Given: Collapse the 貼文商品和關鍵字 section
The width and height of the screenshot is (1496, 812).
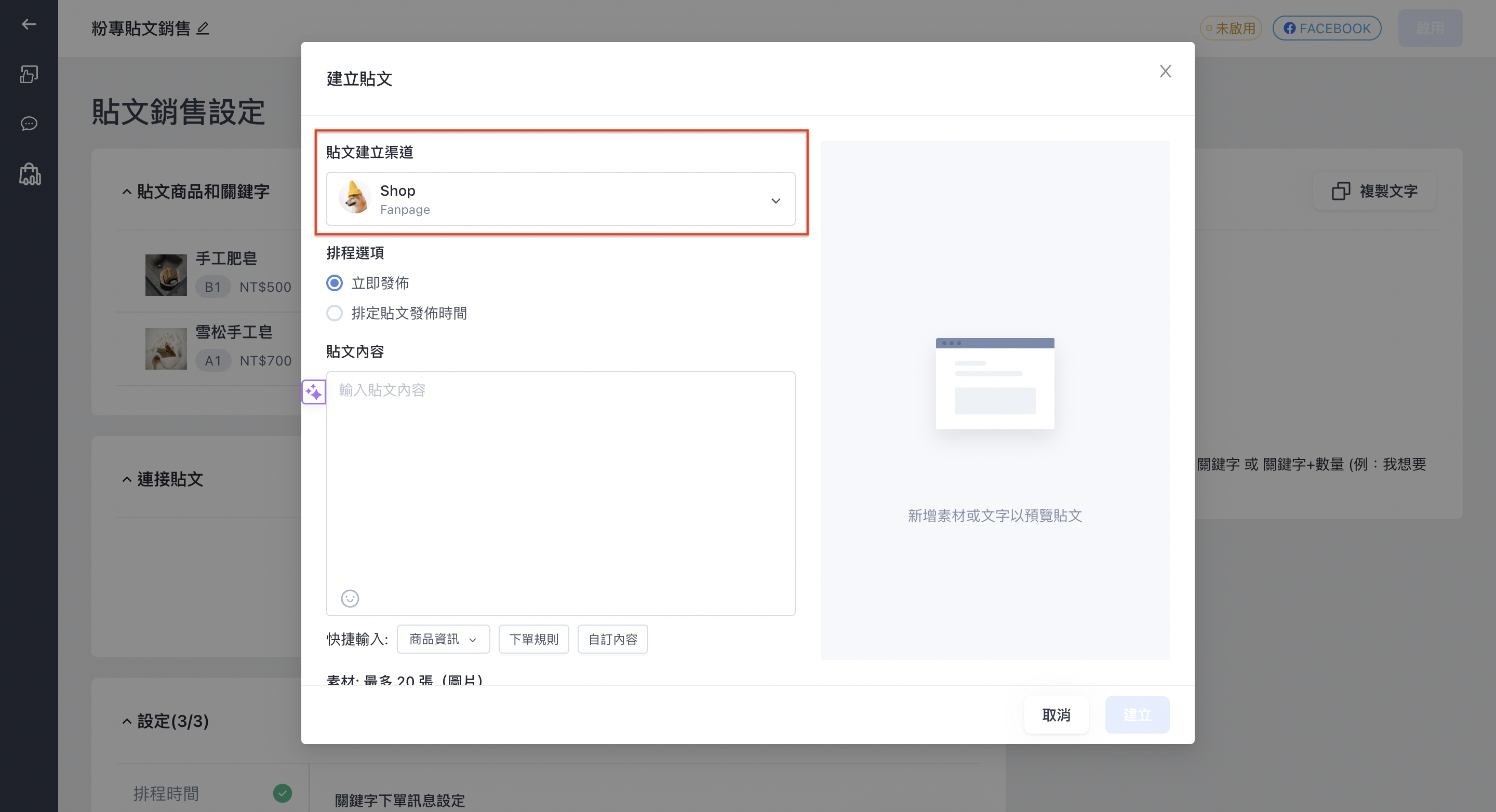Looking at the screenshot, I should click(127, 192).
